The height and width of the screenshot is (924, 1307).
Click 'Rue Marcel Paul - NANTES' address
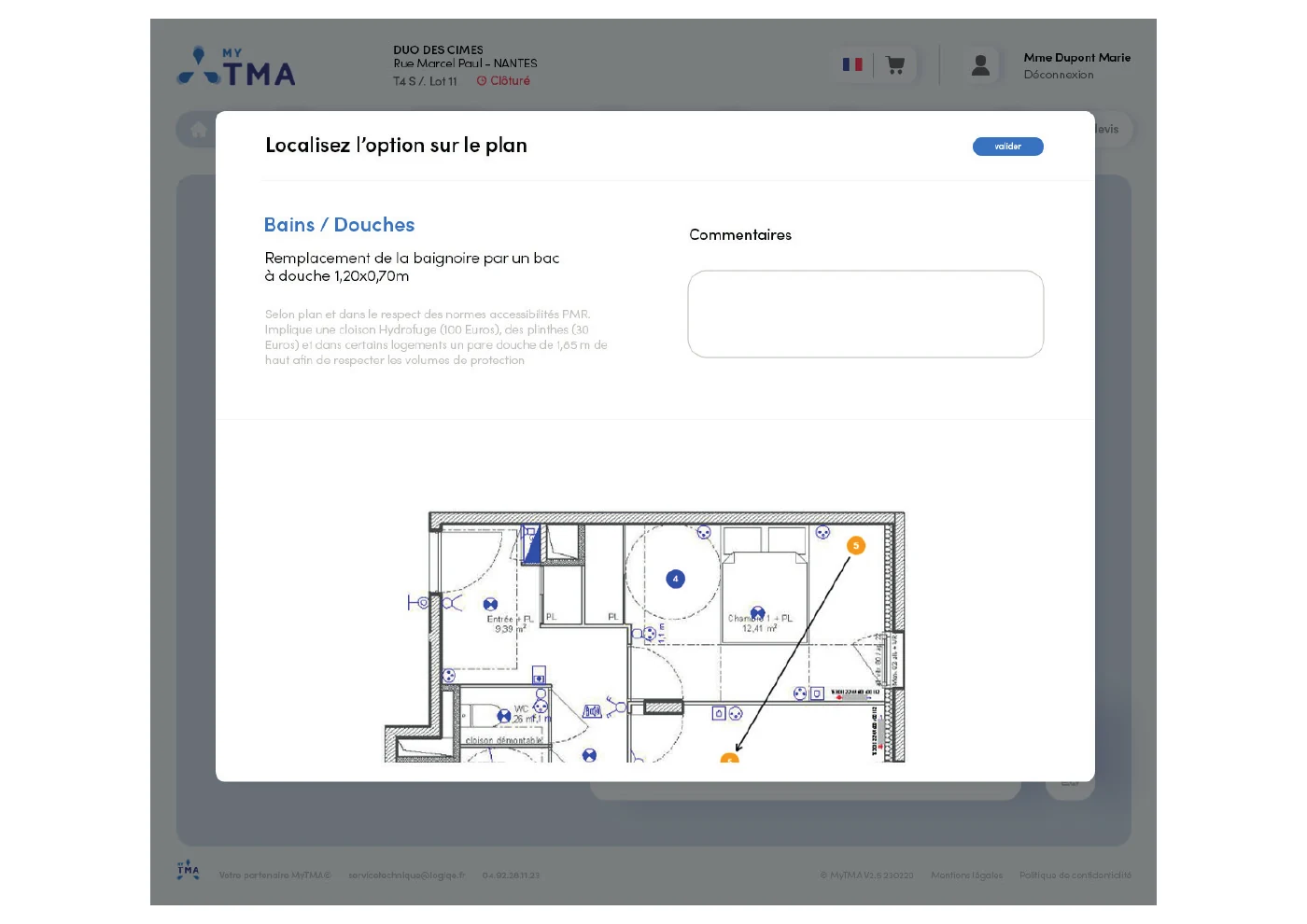pyautogui.click(x=465, y=63)
